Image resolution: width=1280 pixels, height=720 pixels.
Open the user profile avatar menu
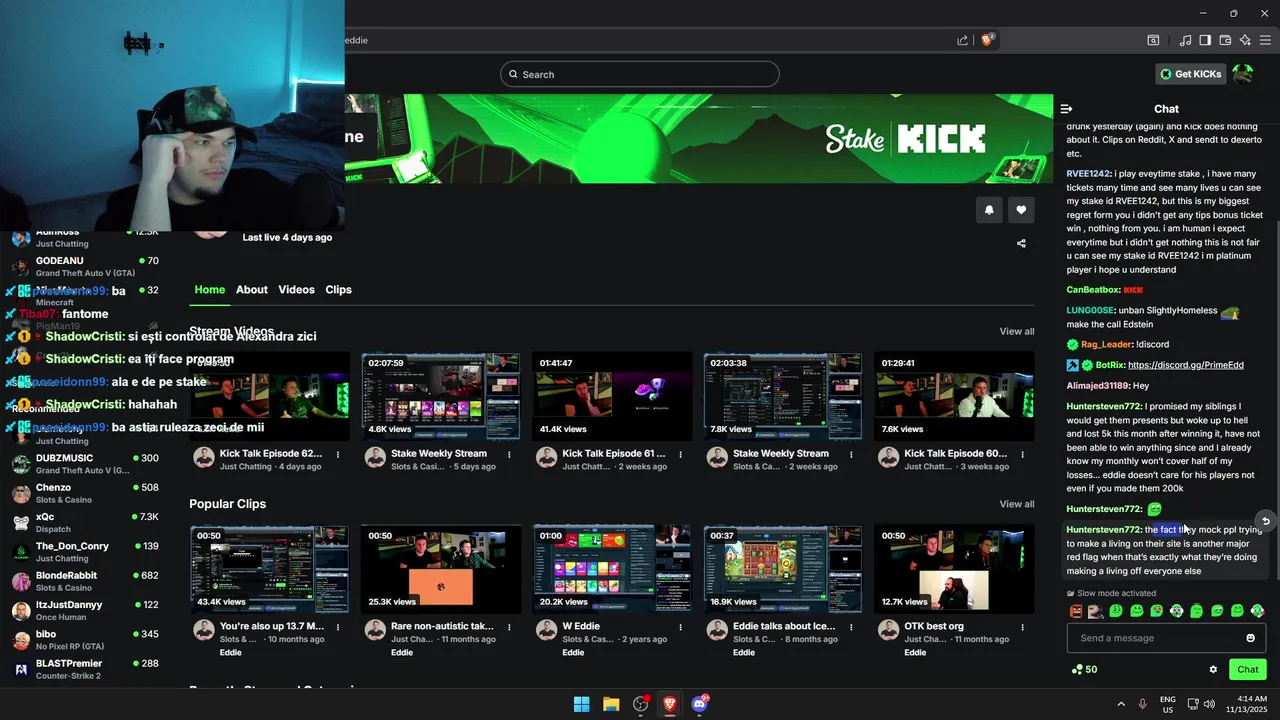pos(1242,74)
